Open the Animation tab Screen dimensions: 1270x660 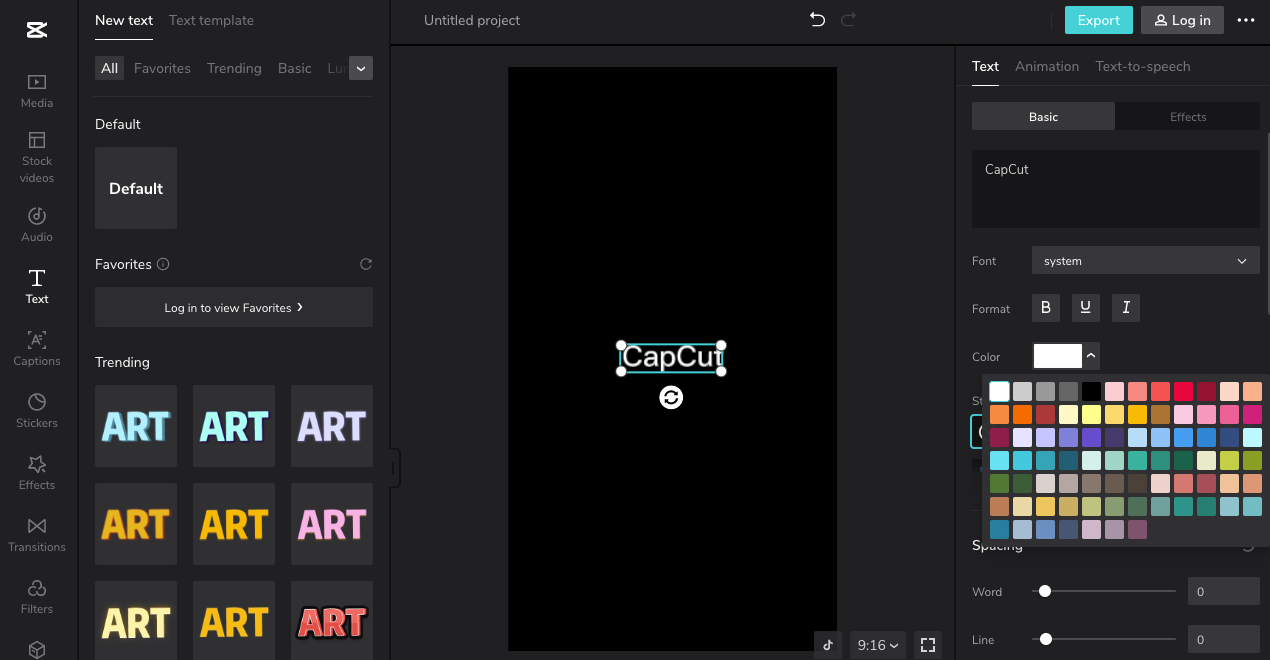tap(1047, 66)
